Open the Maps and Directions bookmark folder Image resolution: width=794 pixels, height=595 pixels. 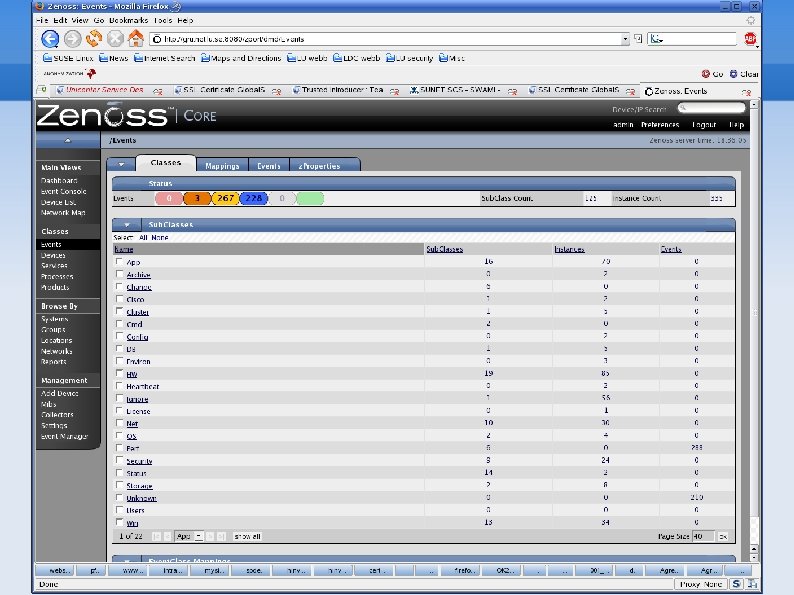(x=241, y=58)
